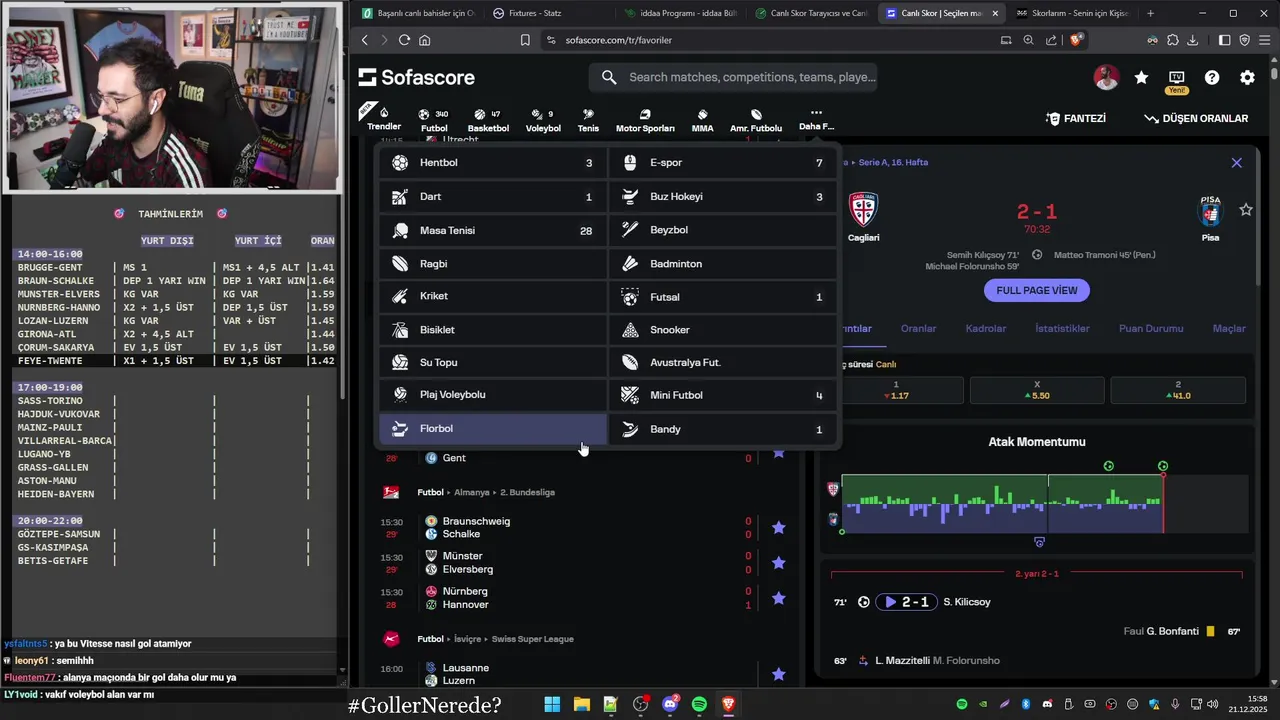Switch to the İstatistikler tab
The height and width of the screenshot is (720, 1280).
coord(1062,328)
